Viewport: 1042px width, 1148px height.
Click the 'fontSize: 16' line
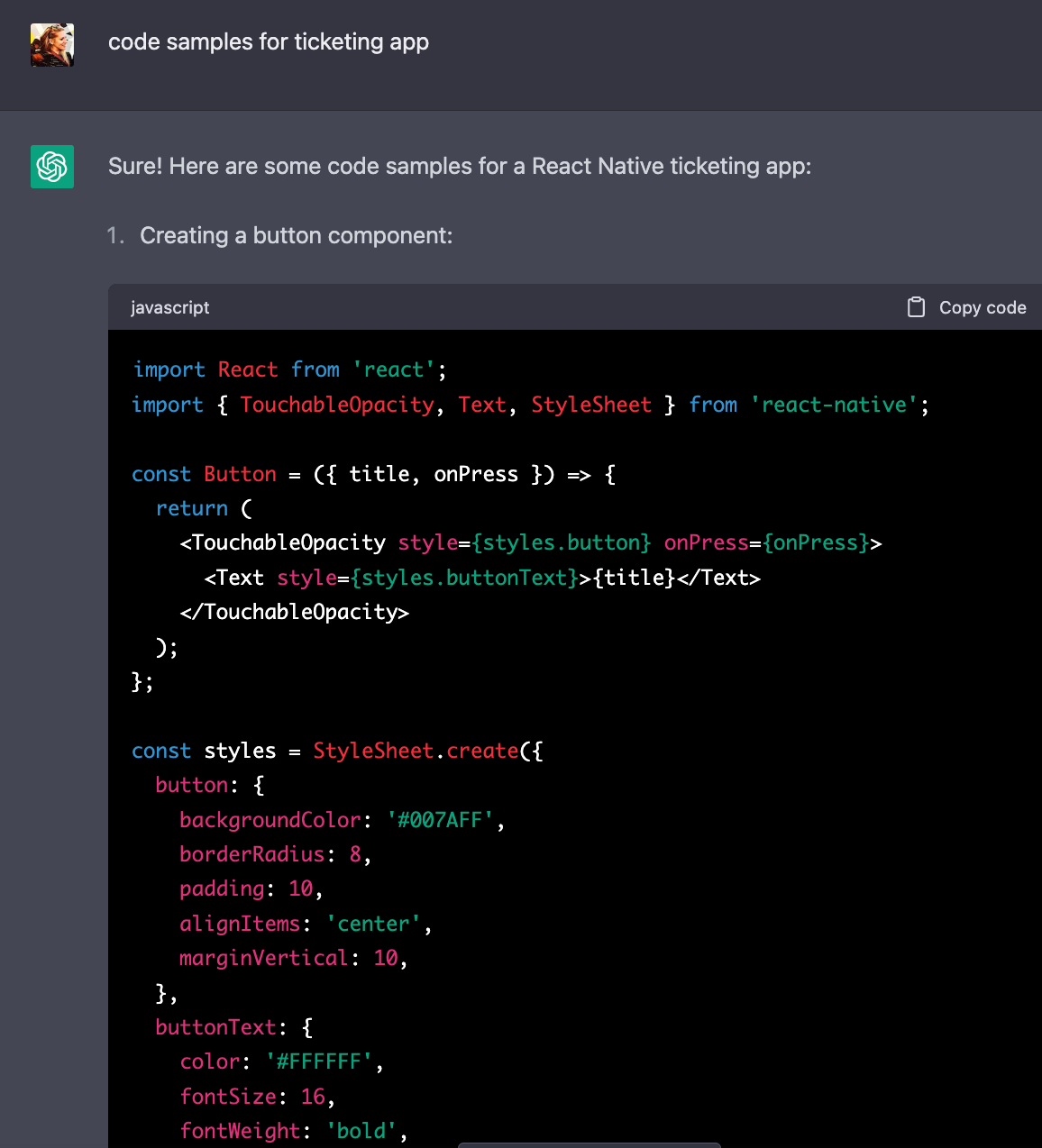pos(258,1097)
